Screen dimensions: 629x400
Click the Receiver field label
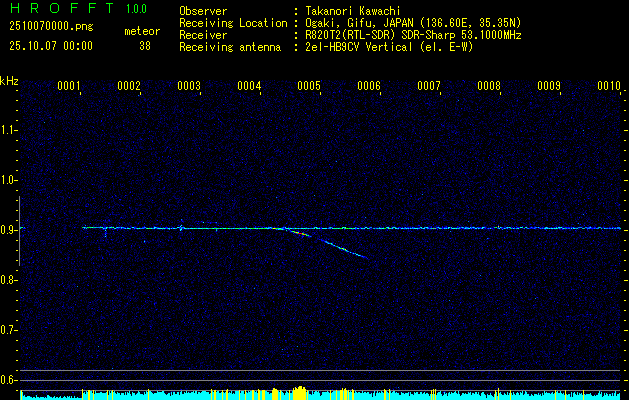(x=203, y=35)
